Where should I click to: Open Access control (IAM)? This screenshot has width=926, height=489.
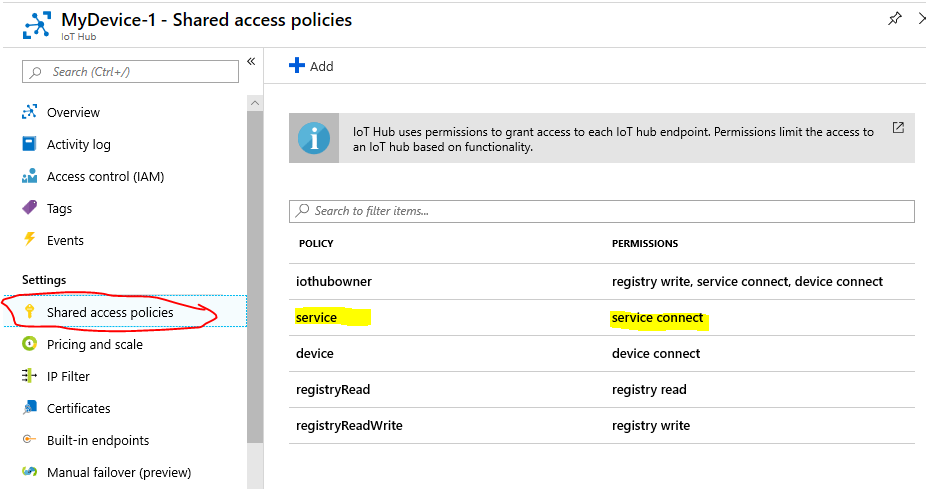pos(106,177)
